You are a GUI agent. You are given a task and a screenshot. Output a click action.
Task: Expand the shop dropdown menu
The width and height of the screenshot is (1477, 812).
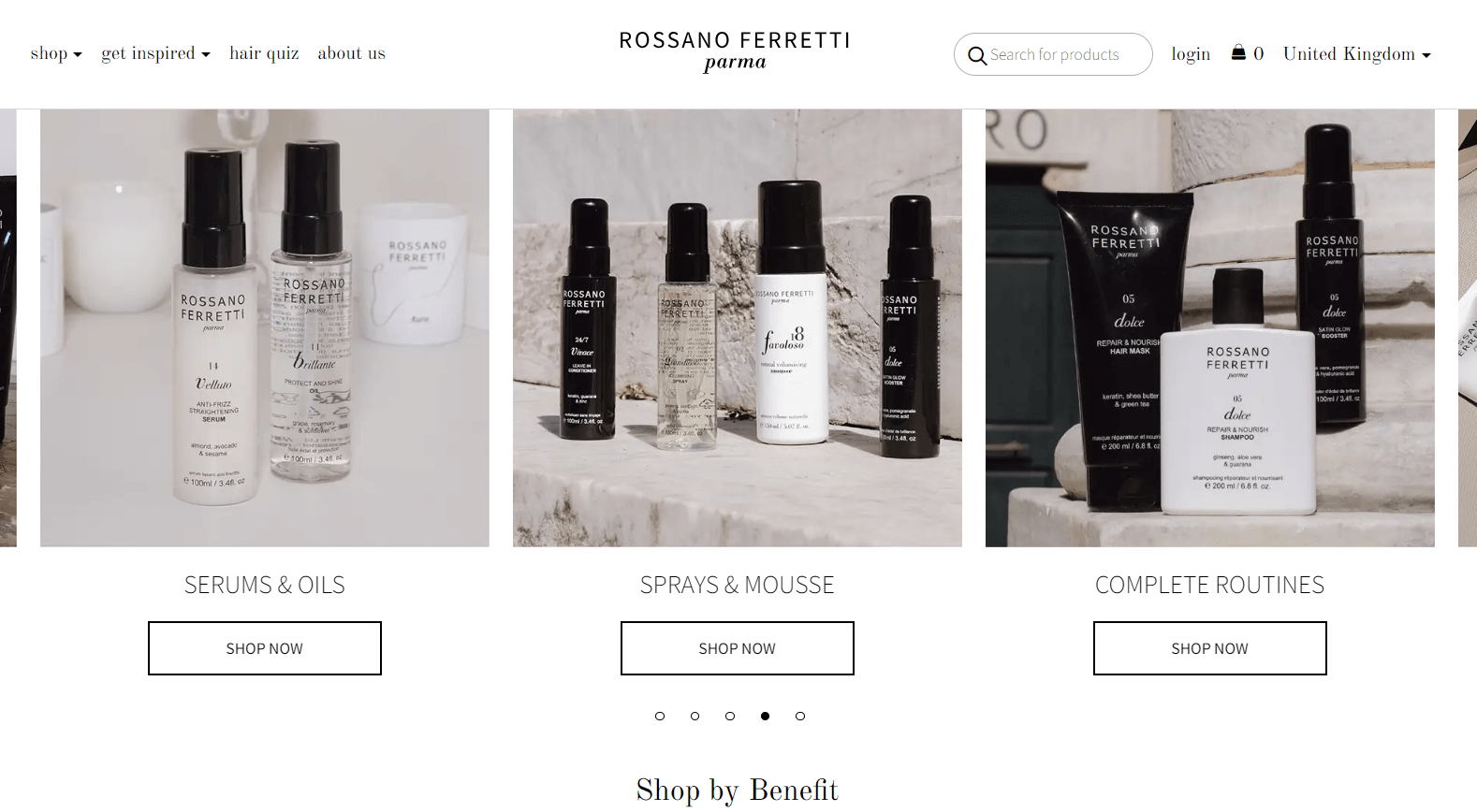(x=56, y=53)
